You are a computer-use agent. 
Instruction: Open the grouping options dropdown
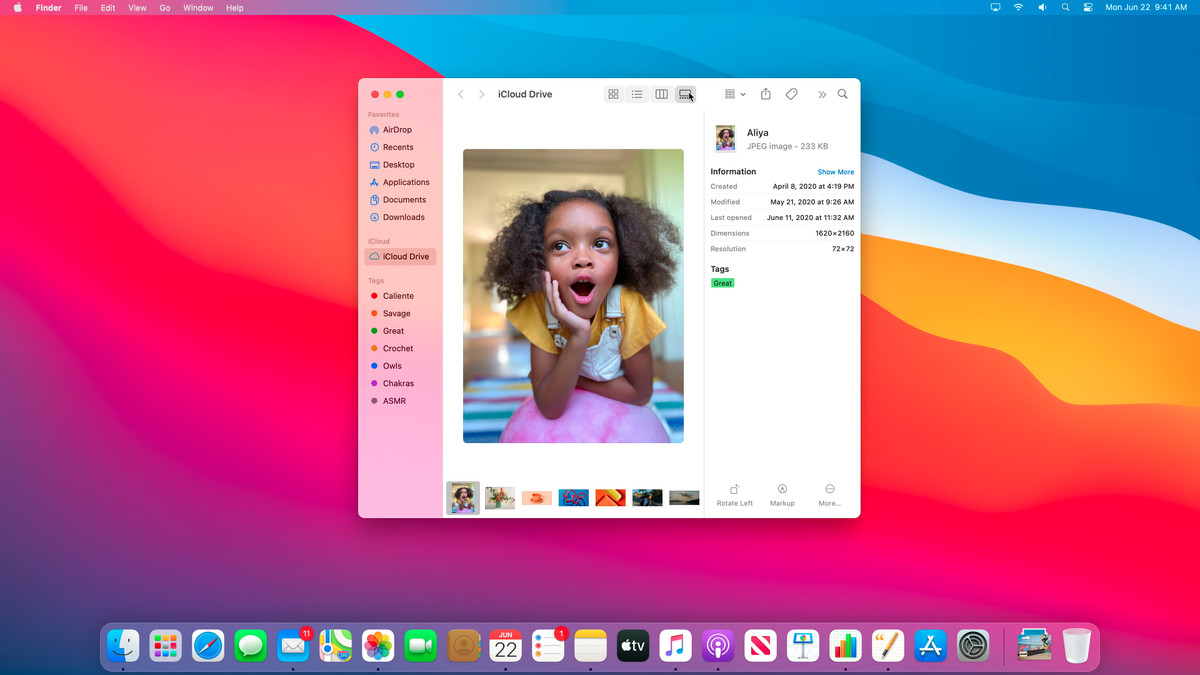(733, 93)
